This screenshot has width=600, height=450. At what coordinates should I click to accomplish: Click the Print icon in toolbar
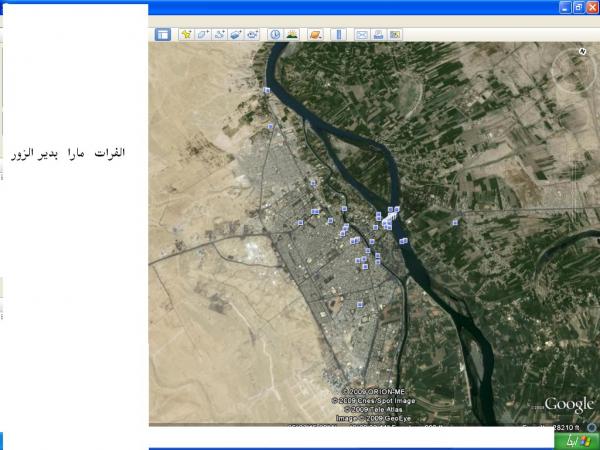tap(378, 34)
